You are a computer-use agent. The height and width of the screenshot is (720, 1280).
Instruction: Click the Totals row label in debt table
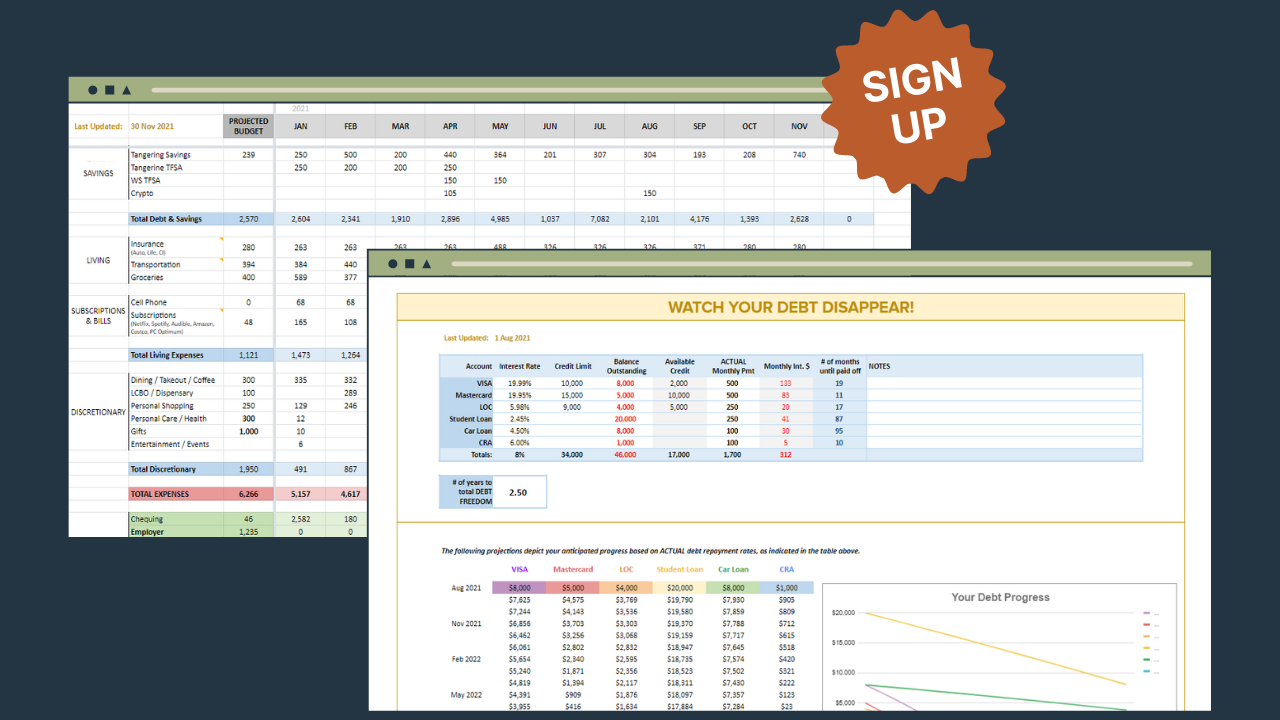pyautogui.click(x=481, y=455)
